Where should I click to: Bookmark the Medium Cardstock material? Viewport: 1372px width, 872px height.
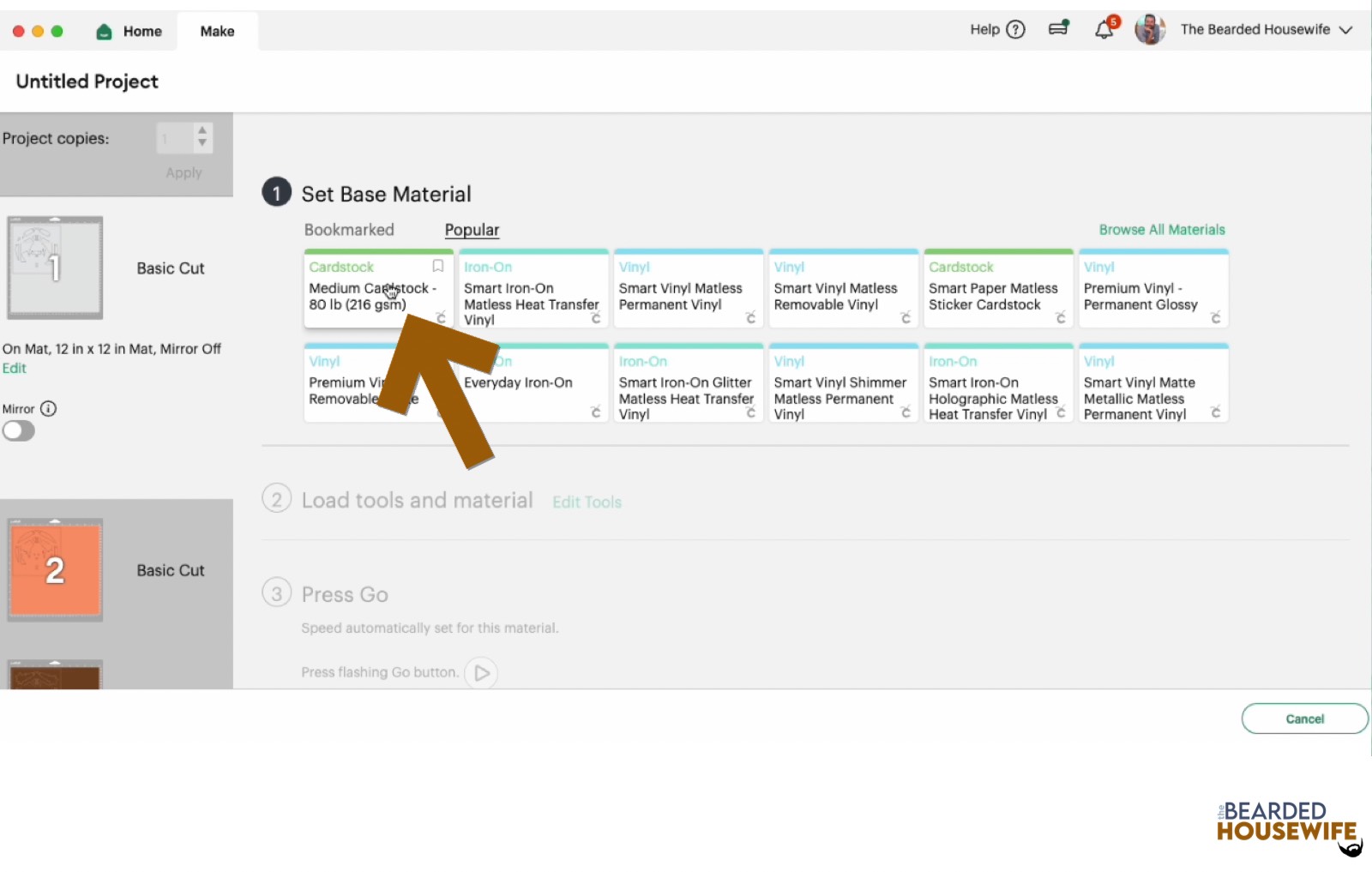pyautogui.click(x=437, y=267)
